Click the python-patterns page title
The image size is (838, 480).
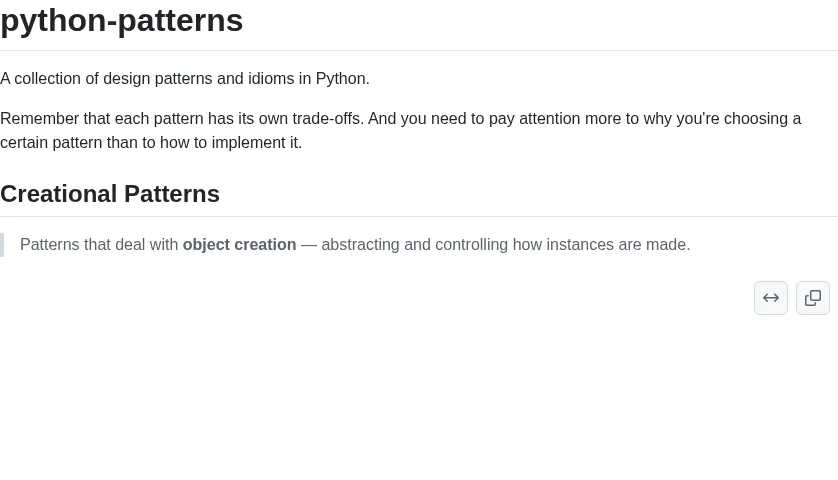(x=121, y=20)
